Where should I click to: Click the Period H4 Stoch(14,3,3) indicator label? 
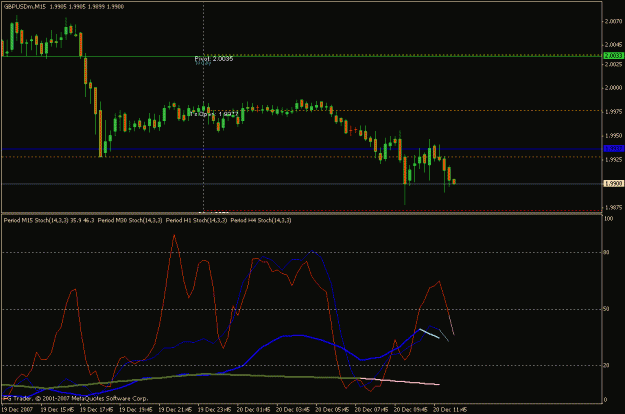coord(261,220)
